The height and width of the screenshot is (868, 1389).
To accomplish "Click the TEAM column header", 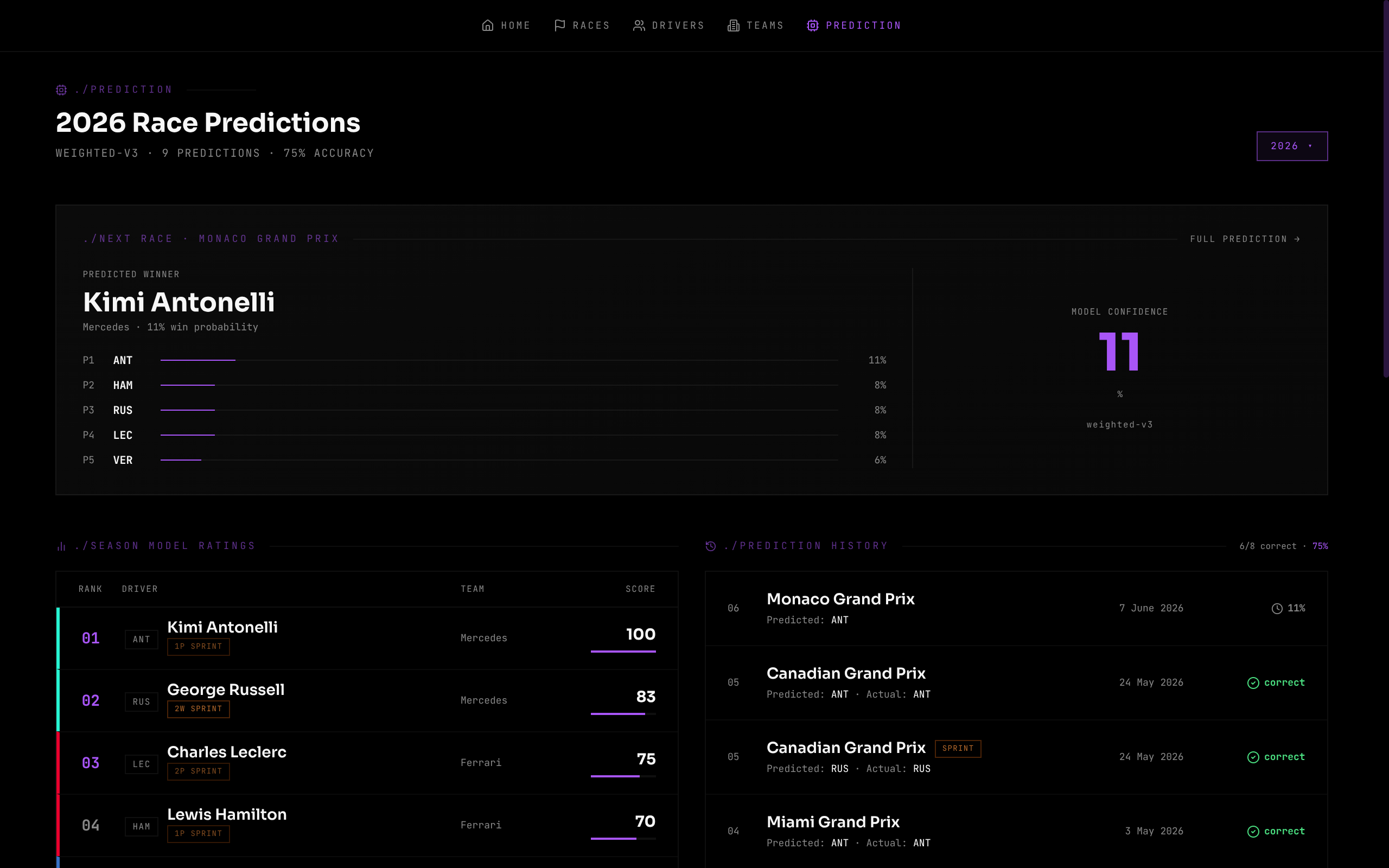I will coord(473,589).
